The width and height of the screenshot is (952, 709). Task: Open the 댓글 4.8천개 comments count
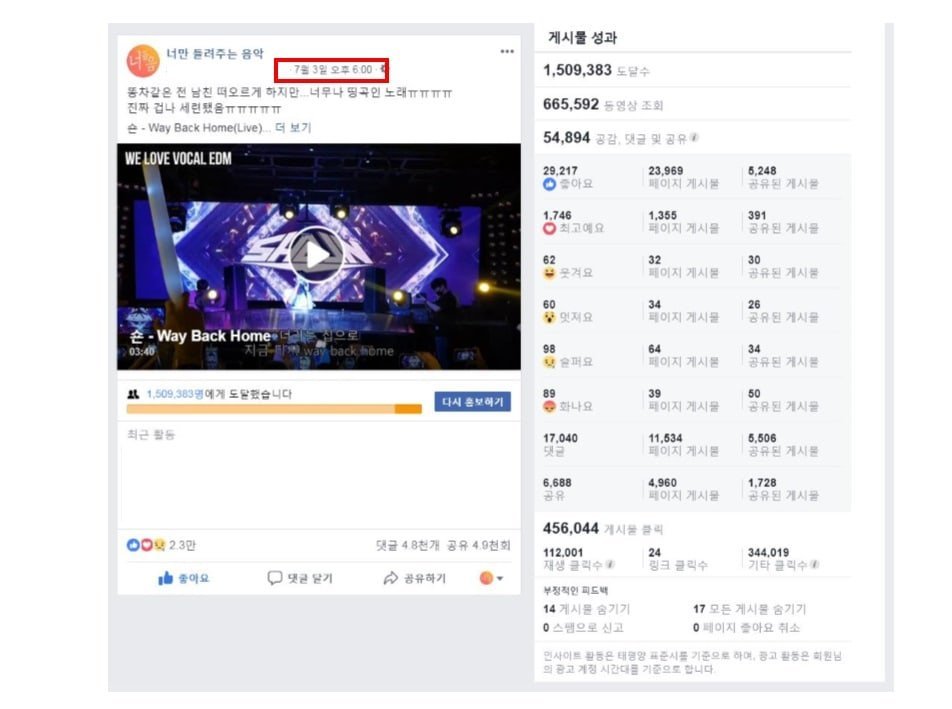(407, 545)
